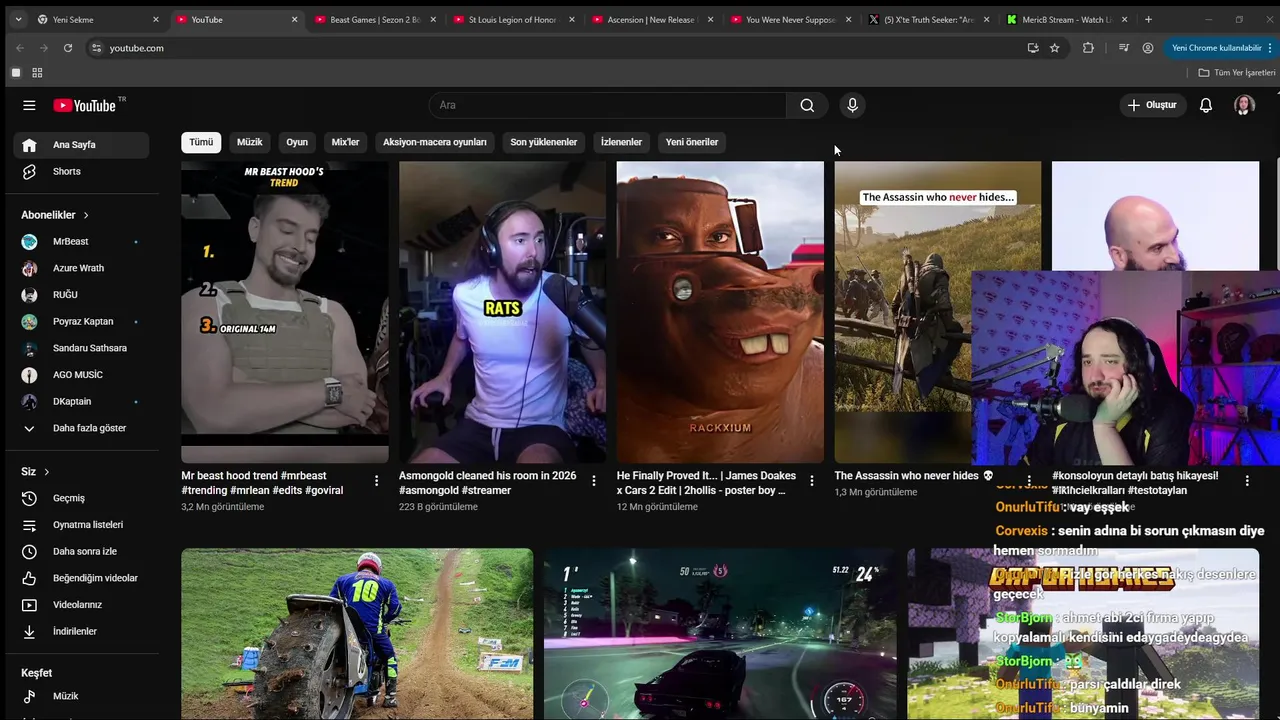
Task: Open more options for #konsoloyun video
Action: click(x=1247, y=481)
